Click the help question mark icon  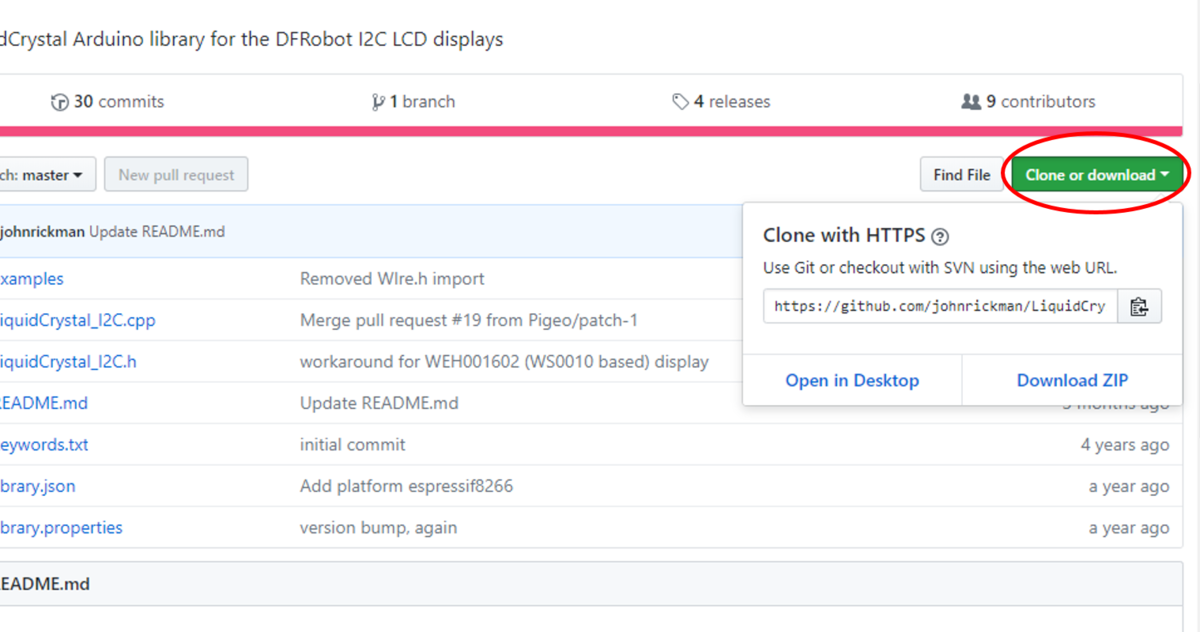(x=939, y=237)
